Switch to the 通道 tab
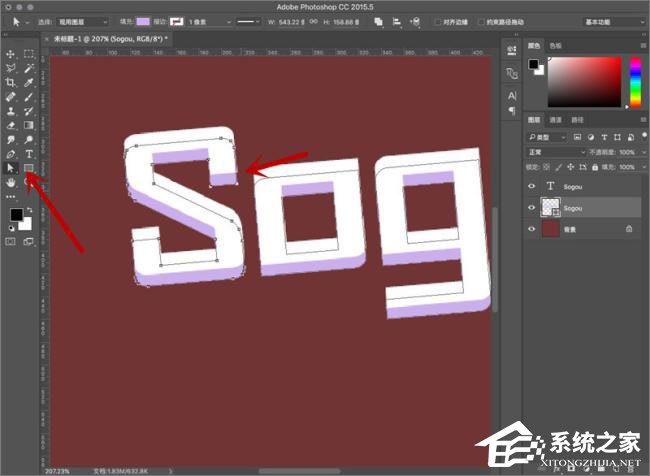 click(554, 120)
